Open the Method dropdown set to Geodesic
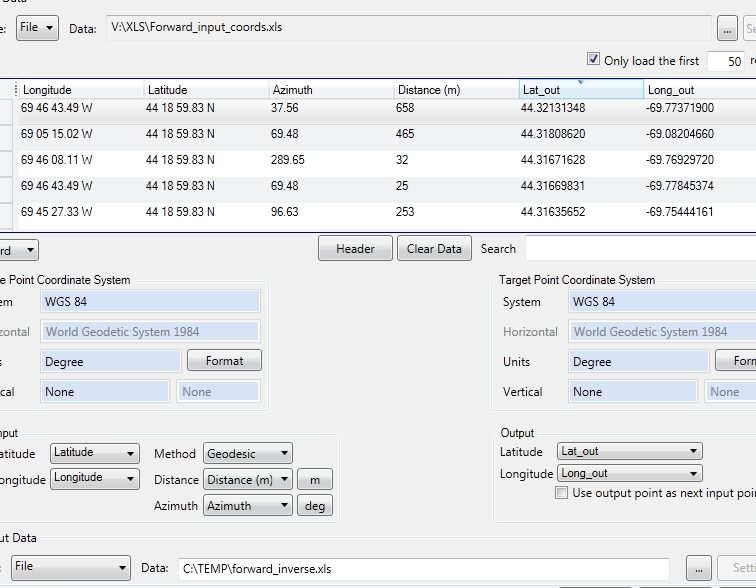The width and height of the screenshot is (756, 588). coord(248,453)
